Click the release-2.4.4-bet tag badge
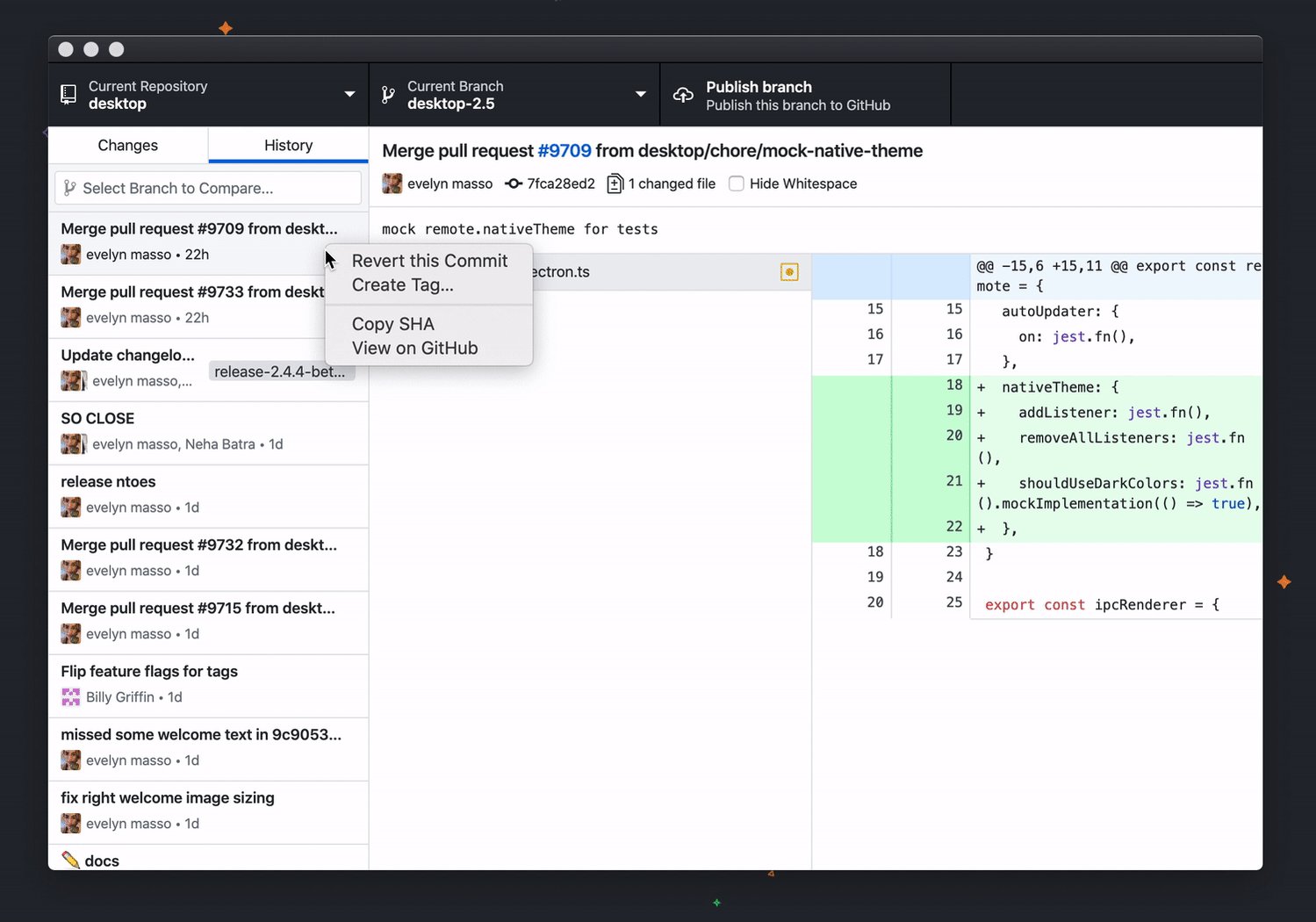The height and width of the screenshot is (922, 1316). pyautogui.click(x=280, y=371)
